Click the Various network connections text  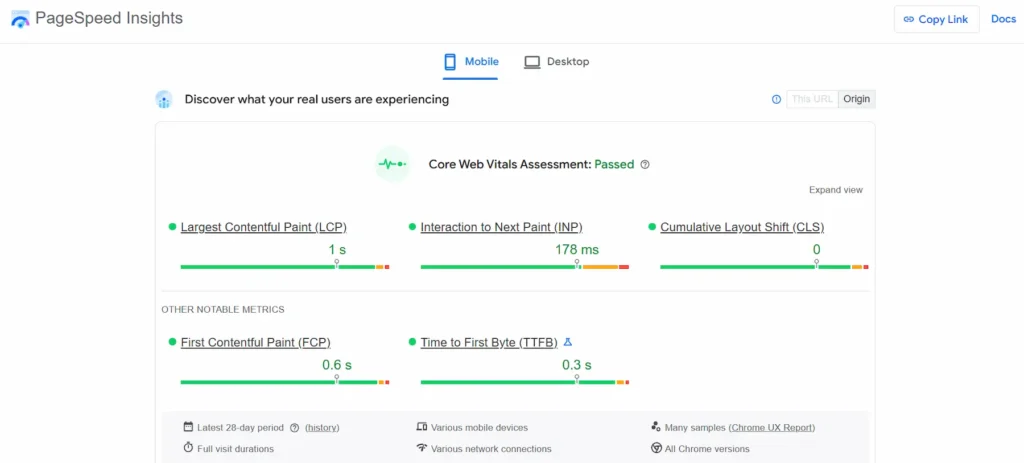(x=491, y=449)
